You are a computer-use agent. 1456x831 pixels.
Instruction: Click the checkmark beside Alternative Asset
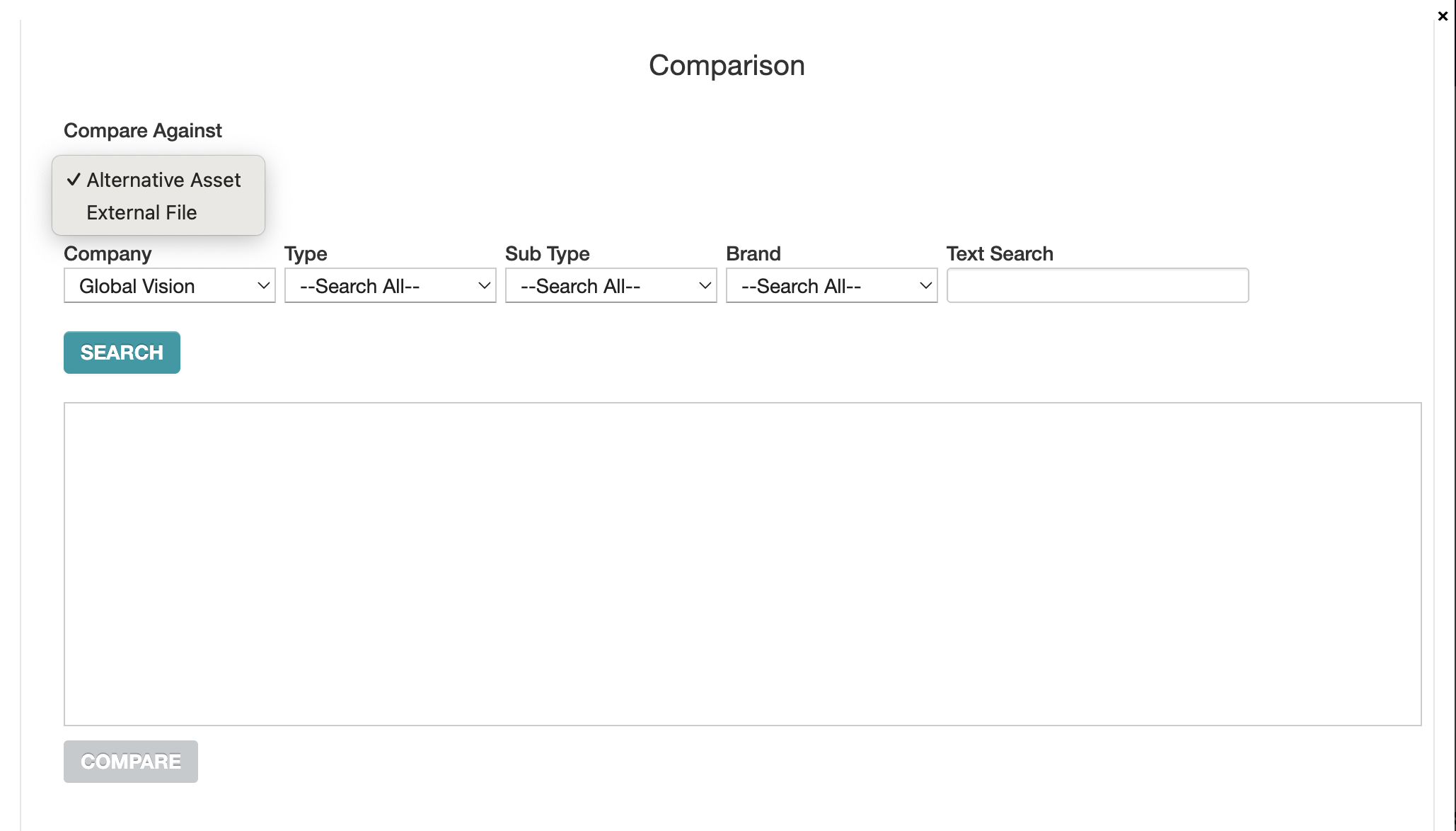point(74,180)
